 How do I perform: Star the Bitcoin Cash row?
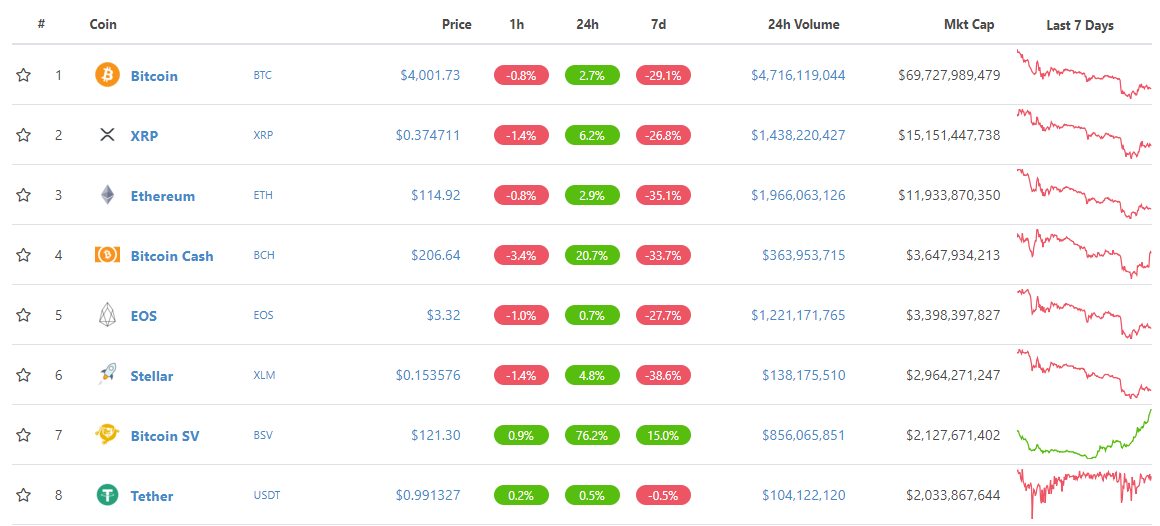pyautogui.click(x=24, y=255)
